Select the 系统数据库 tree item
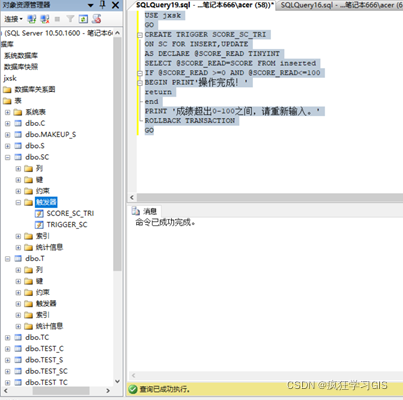 (21, 56)
